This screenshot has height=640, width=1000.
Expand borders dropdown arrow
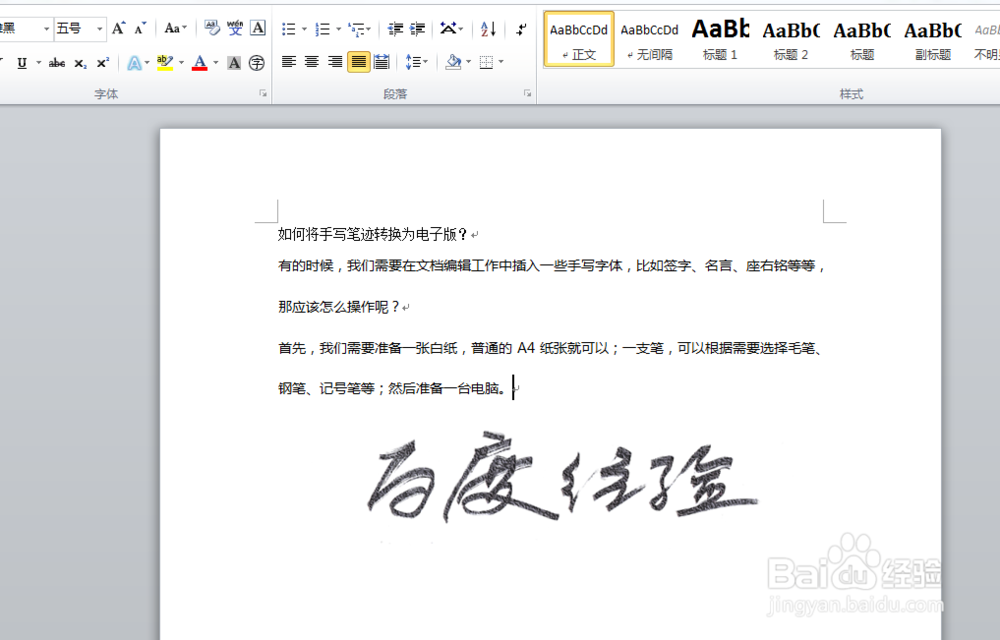(501, 62)
